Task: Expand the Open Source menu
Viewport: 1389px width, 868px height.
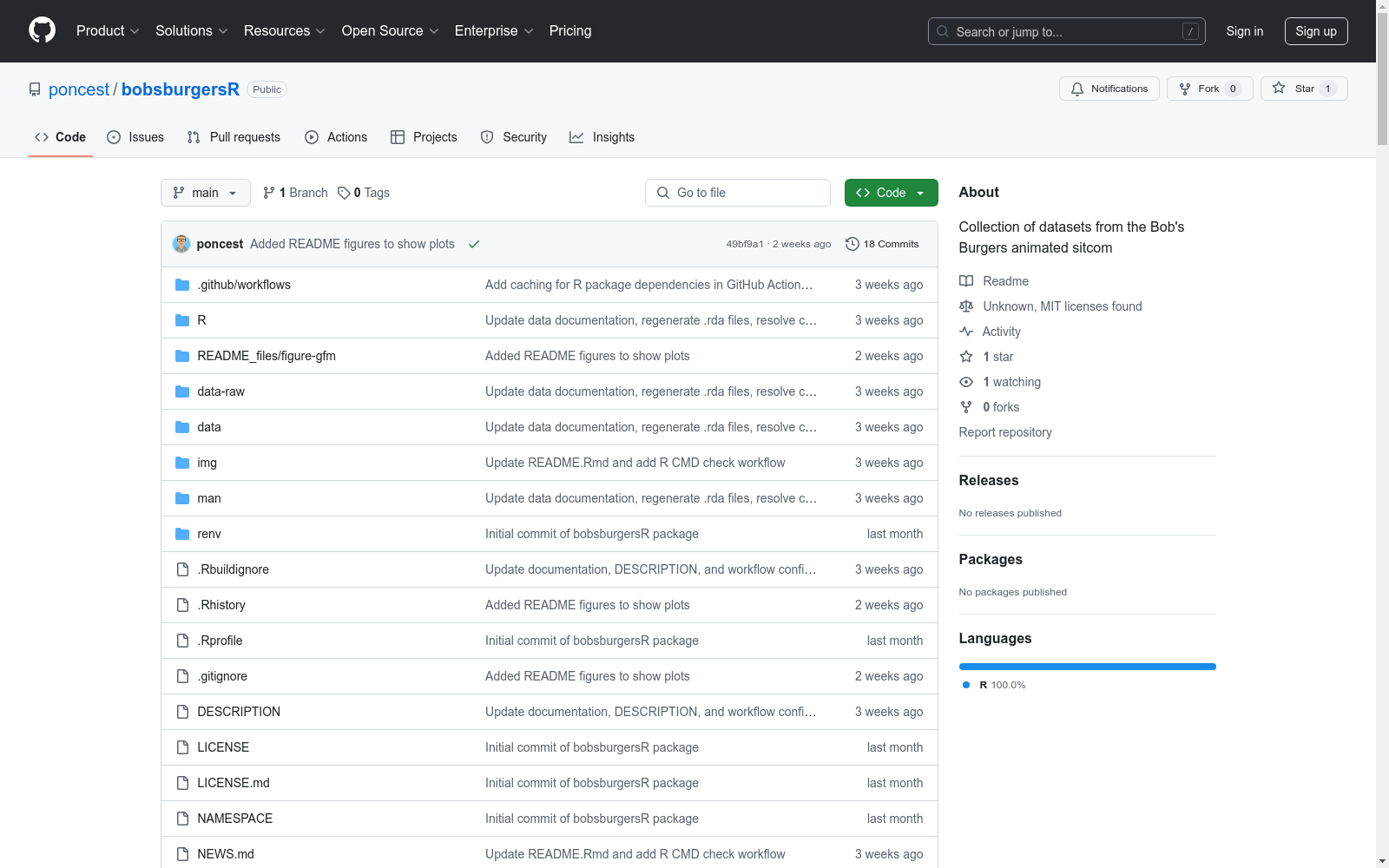Action: pyautogui.click(x=391, y=31)
